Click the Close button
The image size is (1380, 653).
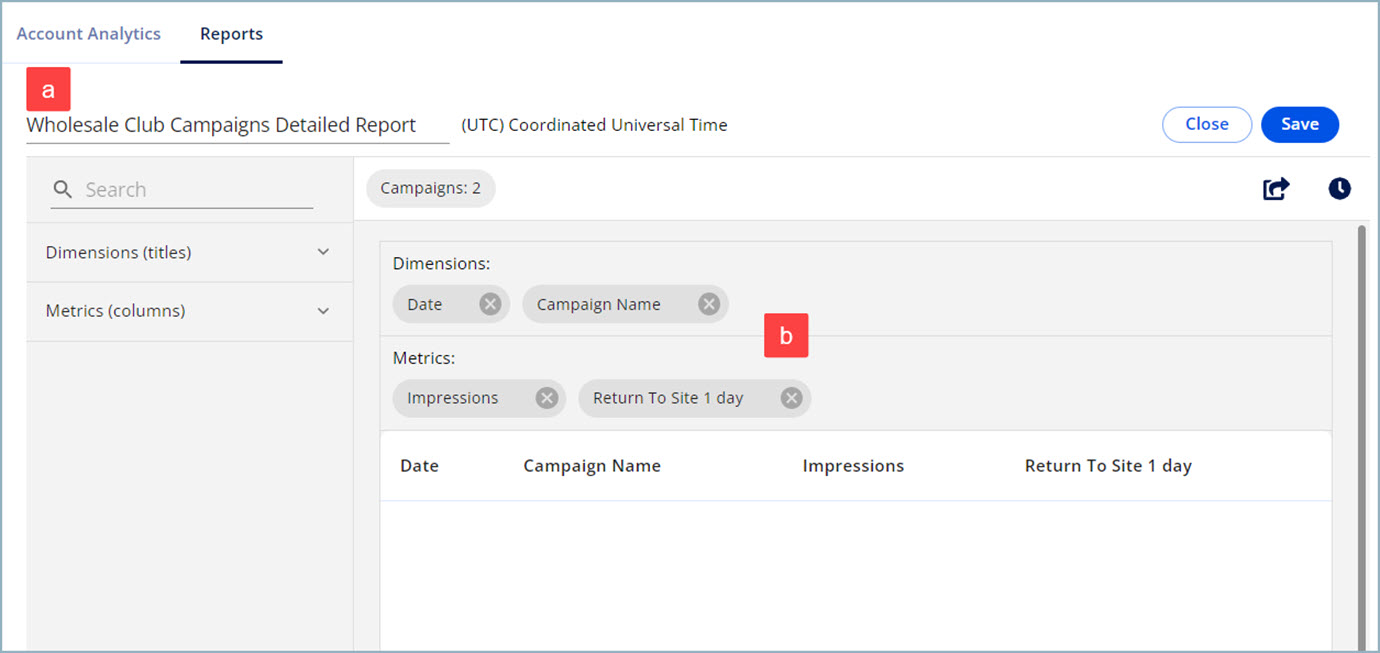pos(1207,124)
